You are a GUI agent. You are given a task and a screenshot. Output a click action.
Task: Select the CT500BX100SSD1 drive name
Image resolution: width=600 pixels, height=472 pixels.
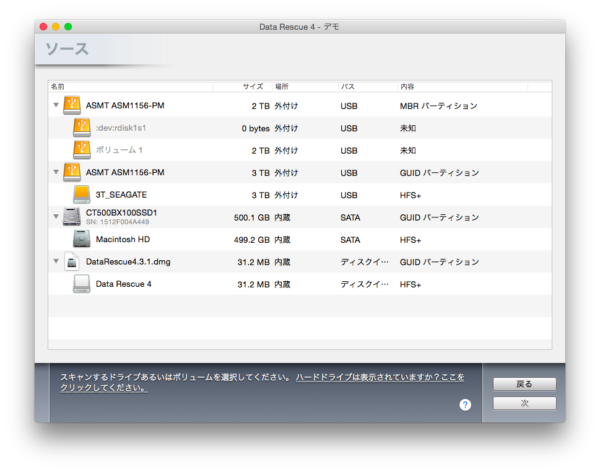pyautogui.click(x=121, y=212)
